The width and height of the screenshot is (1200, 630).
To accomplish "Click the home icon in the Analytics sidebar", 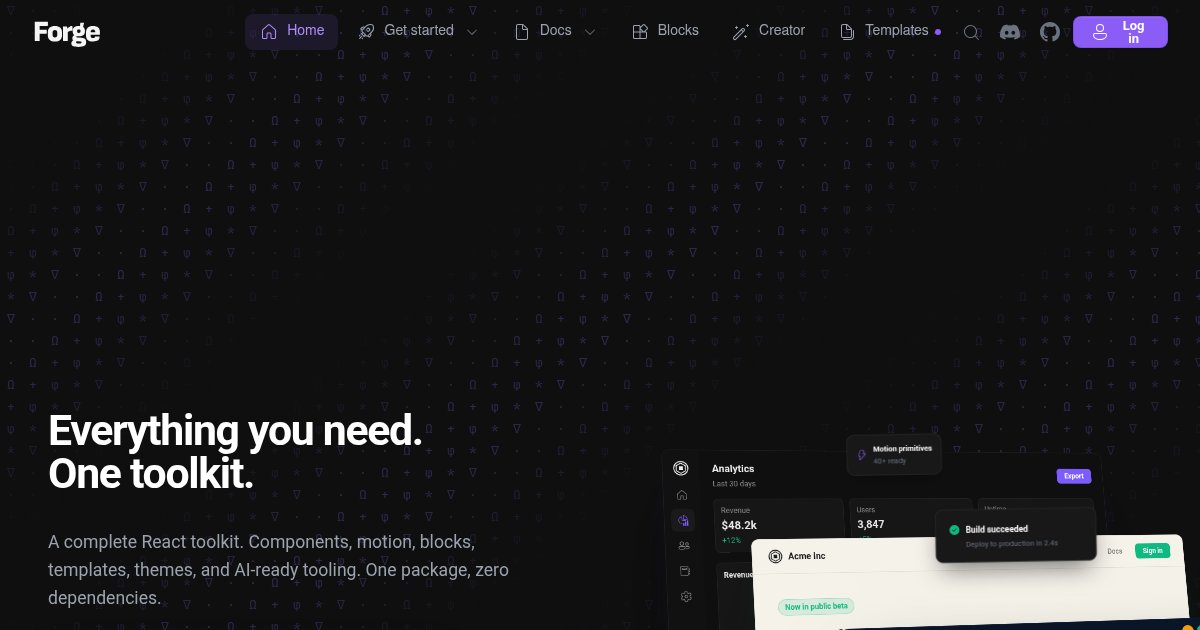I will coord(682,495).
